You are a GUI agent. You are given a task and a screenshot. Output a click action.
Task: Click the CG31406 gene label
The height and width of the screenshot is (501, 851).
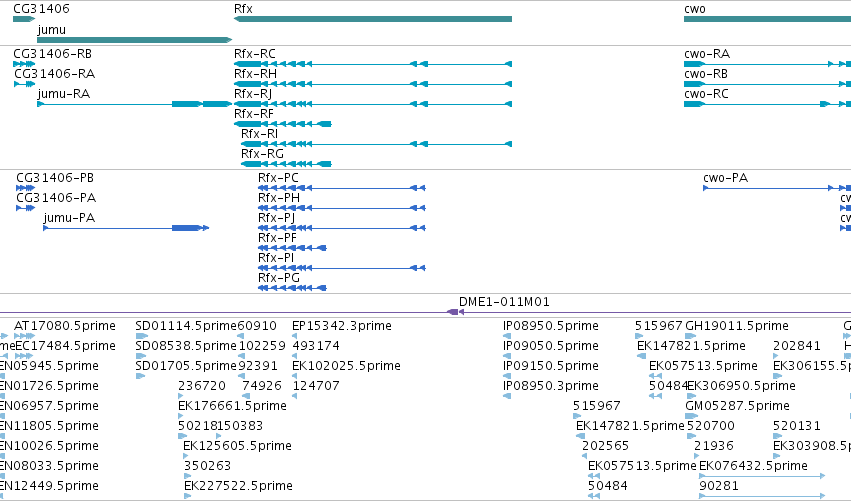[41, 9]
